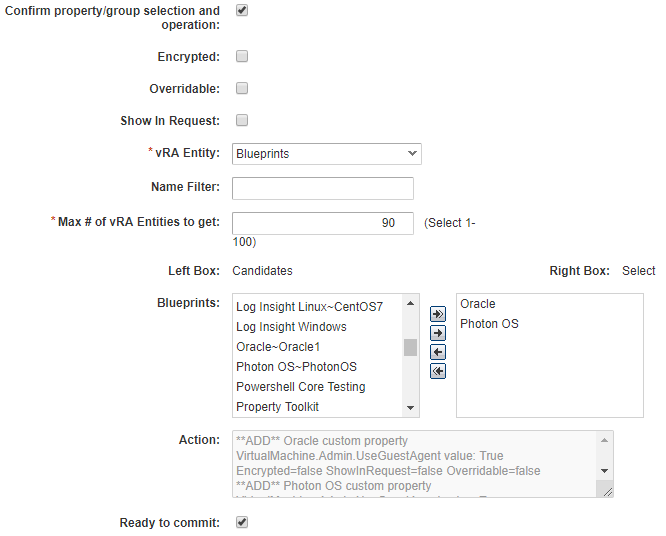Toggle the Ready to commit checkbox
This screenshot has height=536, width=666.
[x=242, y=522]
